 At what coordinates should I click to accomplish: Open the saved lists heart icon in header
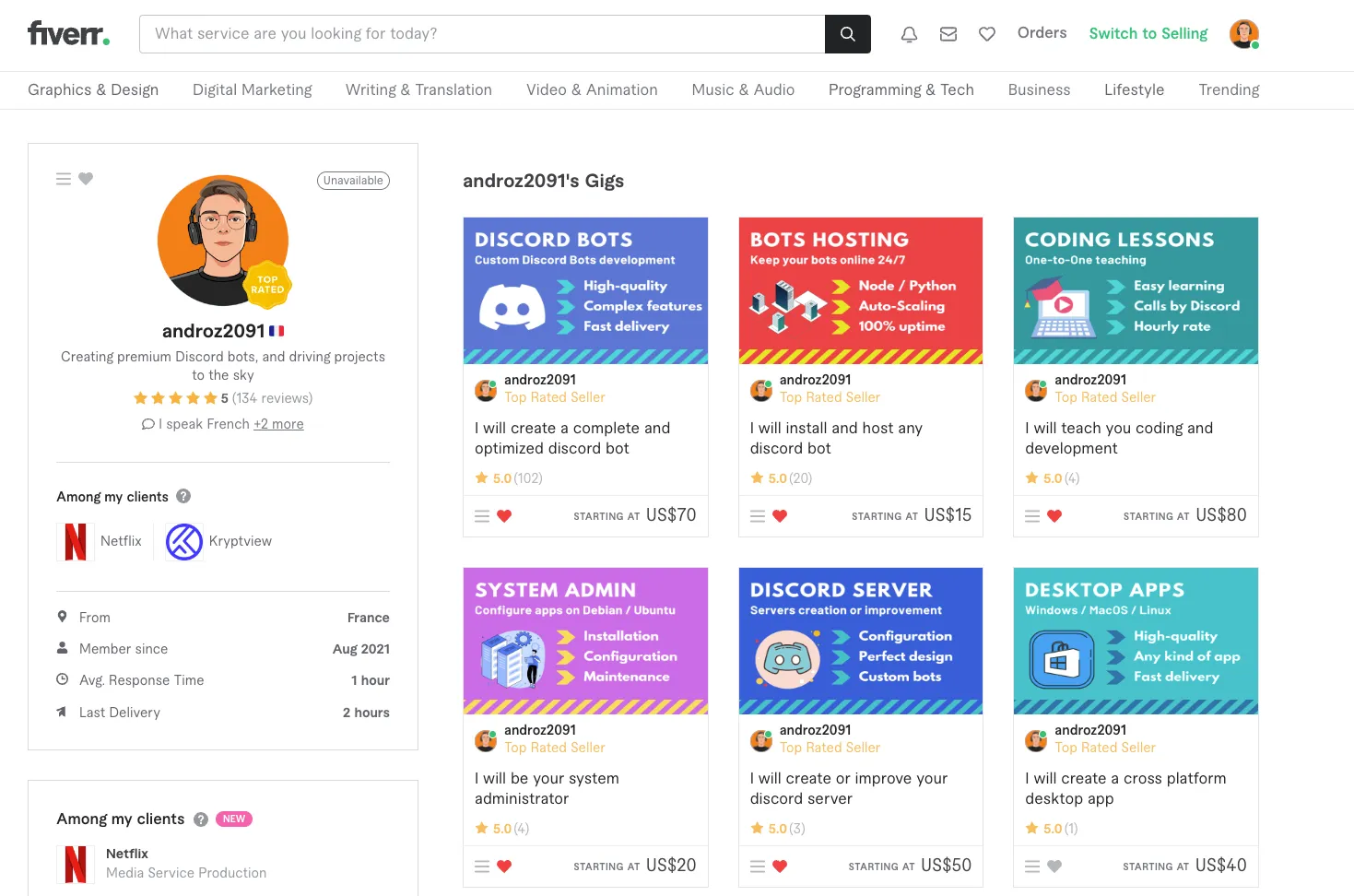(986, 34)
